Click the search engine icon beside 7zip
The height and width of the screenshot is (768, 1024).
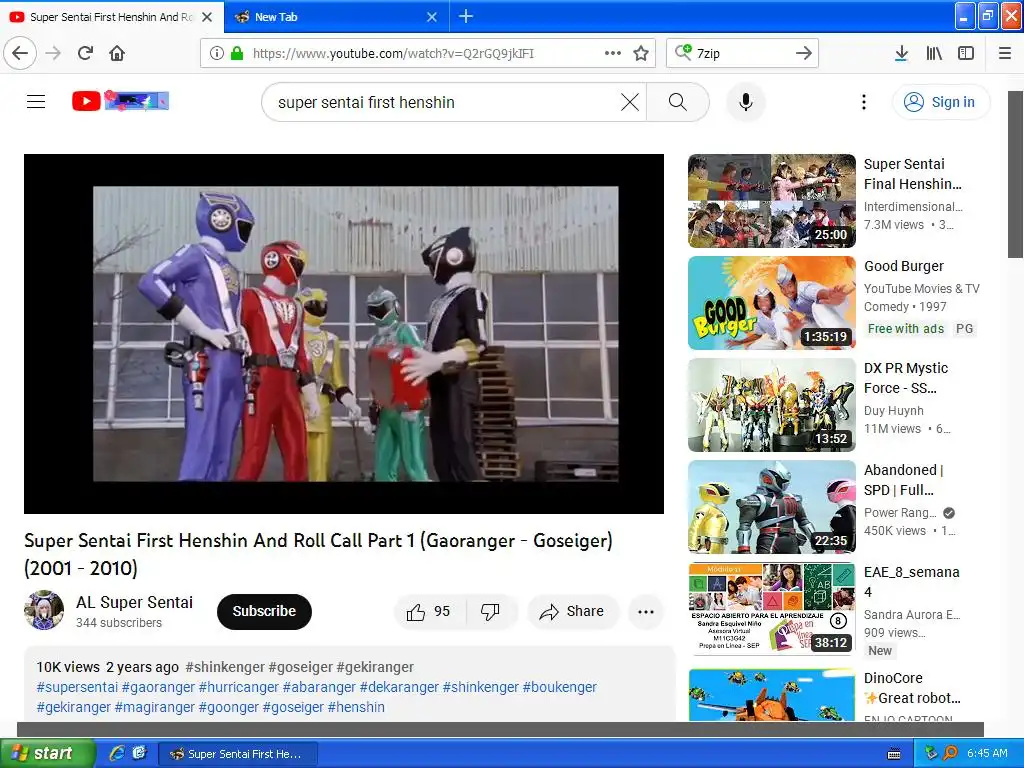(683, 52)
